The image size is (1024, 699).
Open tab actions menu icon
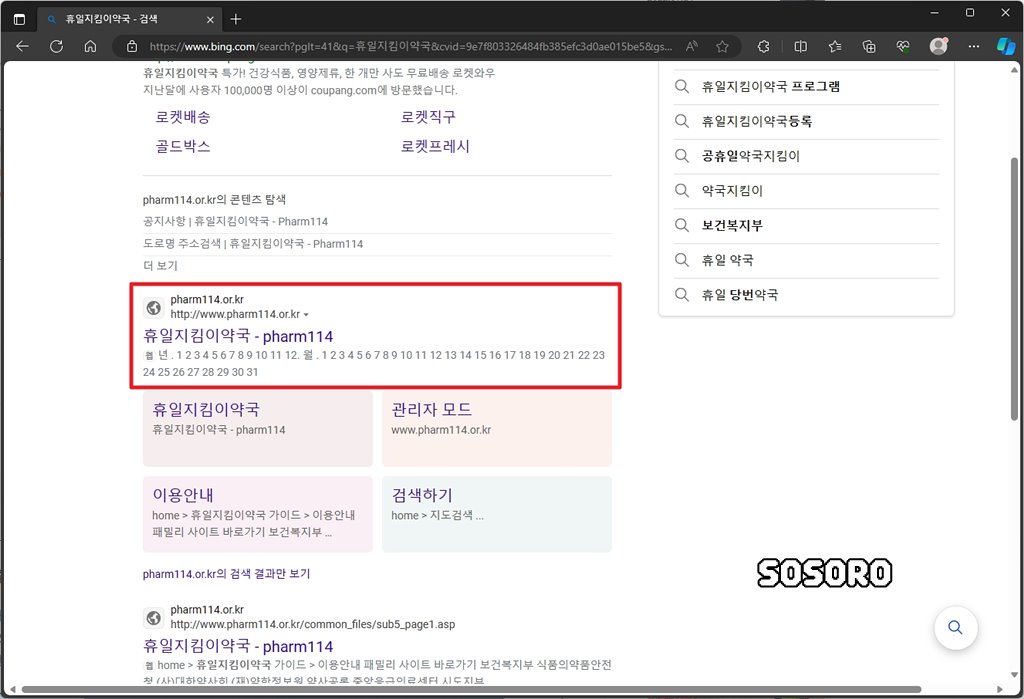click(19, 19)
